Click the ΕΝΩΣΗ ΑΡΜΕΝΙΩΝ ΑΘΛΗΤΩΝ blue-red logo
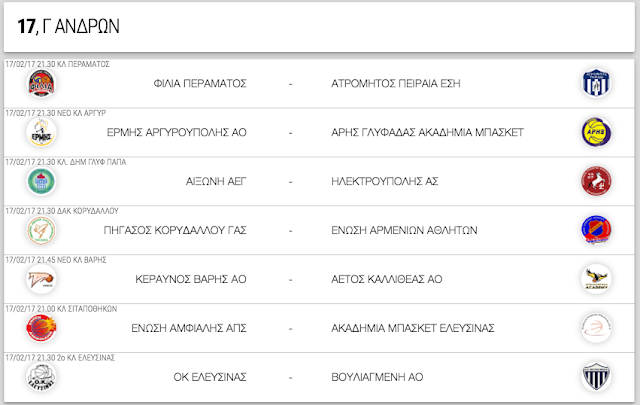640x405 pixels. 596,230
